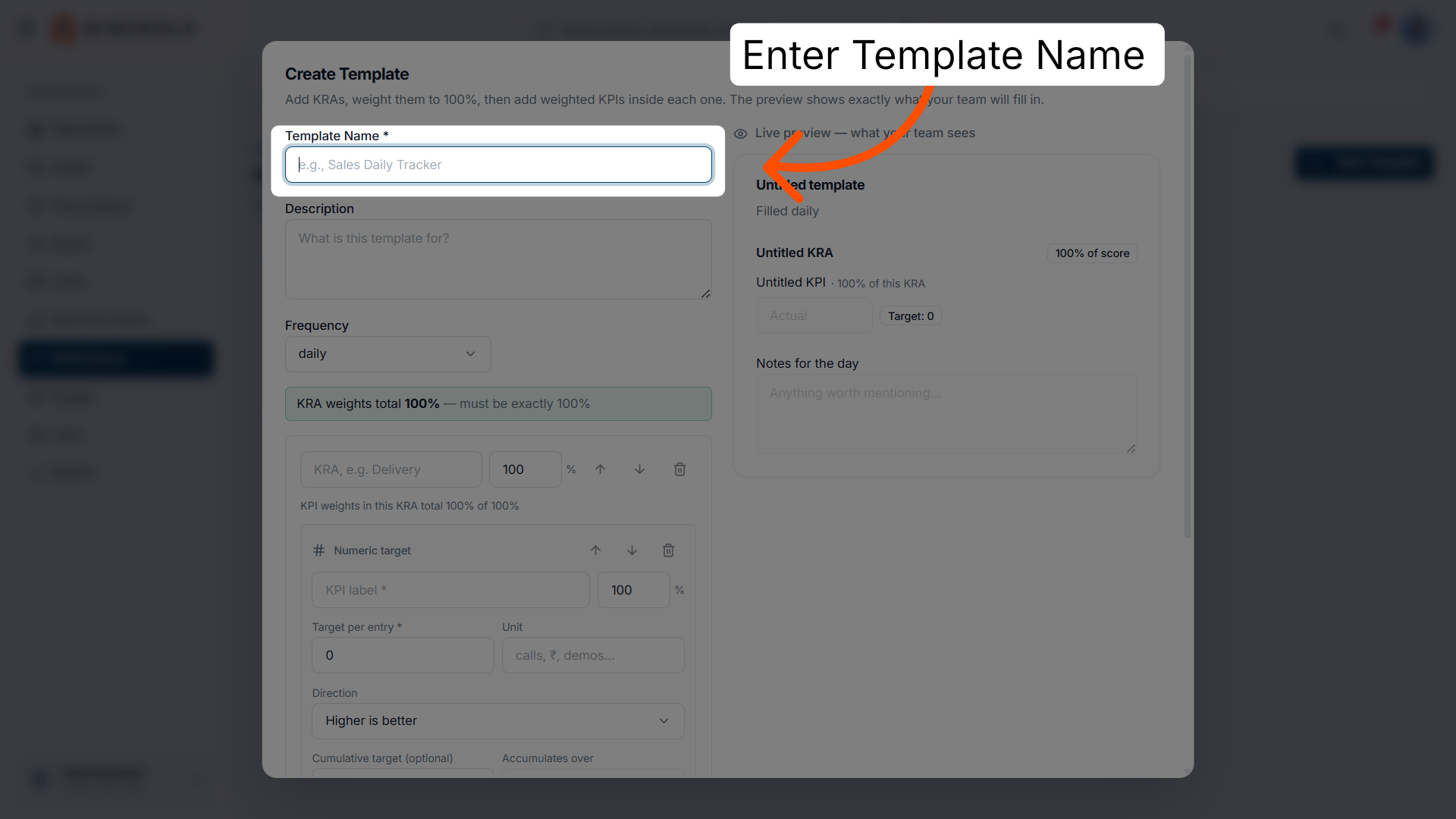Click the KRA weights total 100% banner
The width and height of the screenshot is (1456, 819).
point(498,404)
